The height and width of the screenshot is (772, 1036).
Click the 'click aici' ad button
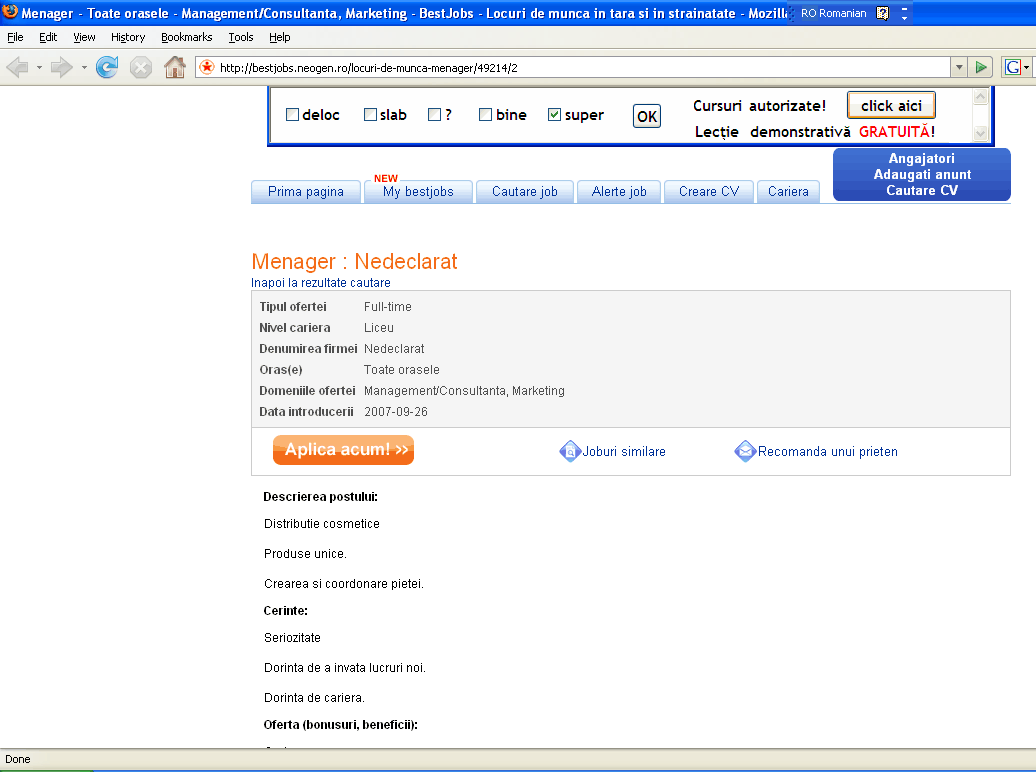891,105
